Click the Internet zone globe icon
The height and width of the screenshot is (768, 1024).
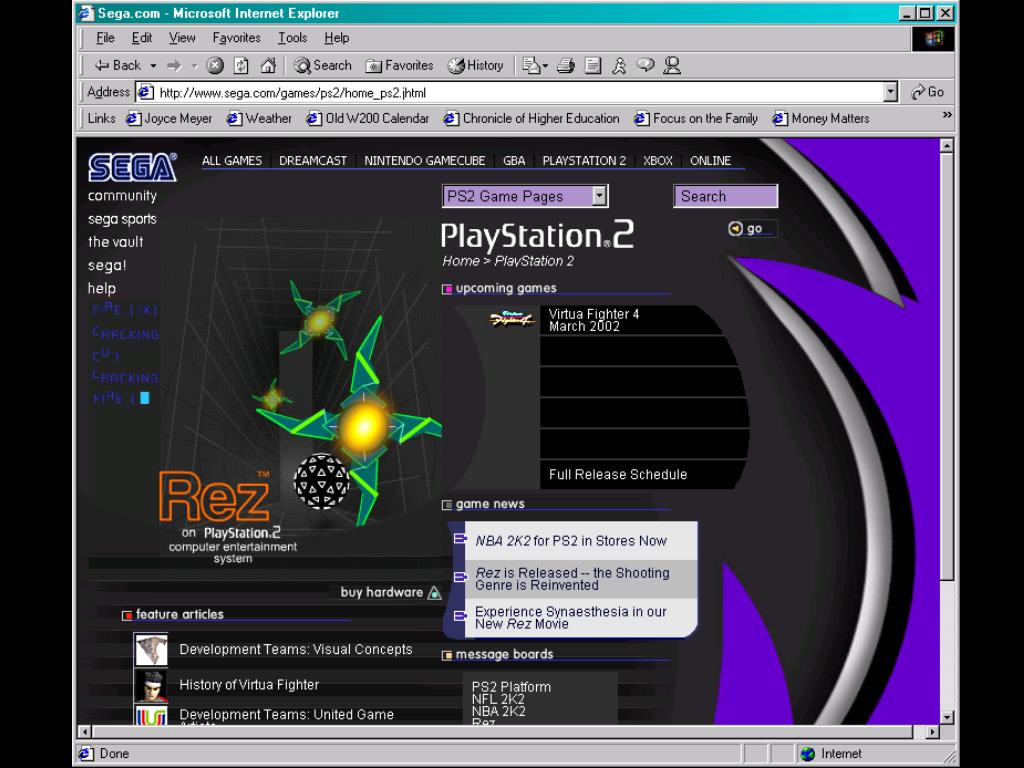point(808,754)
